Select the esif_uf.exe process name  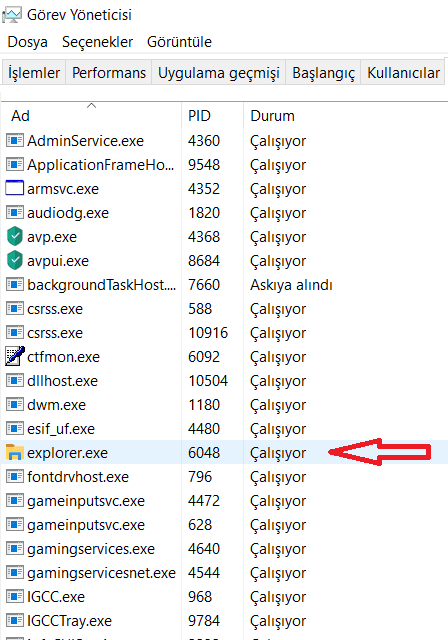click(61, 429)
